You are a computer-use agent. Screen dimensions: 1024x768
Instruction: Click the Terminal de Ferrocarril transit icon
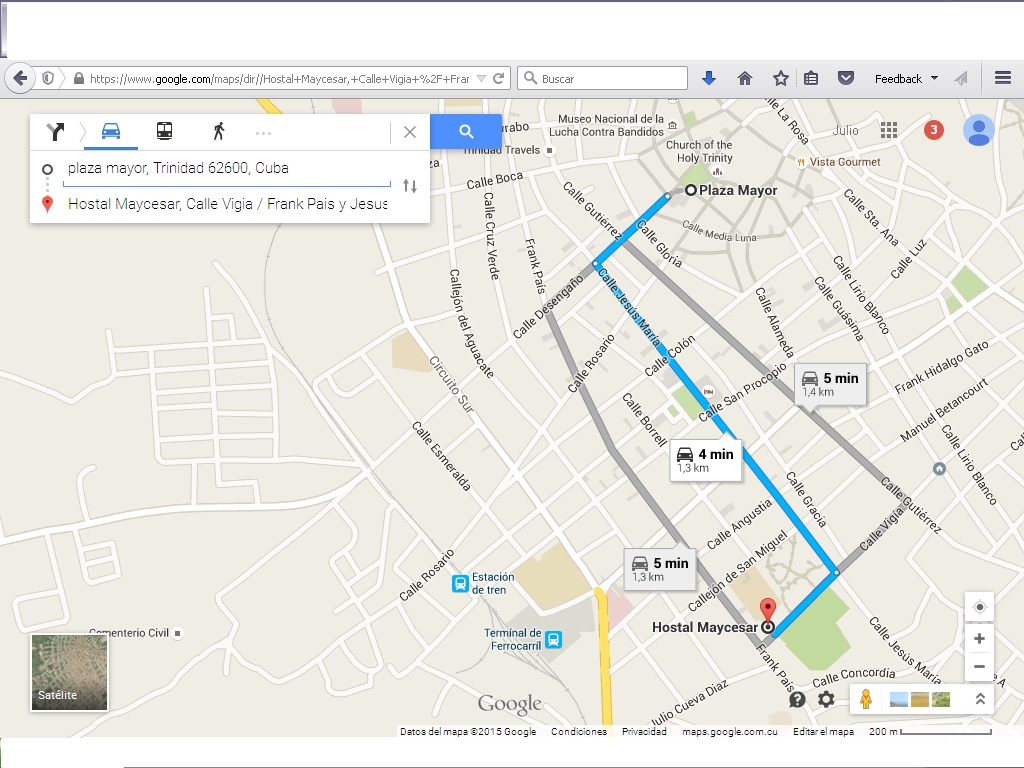coord(553,639)
